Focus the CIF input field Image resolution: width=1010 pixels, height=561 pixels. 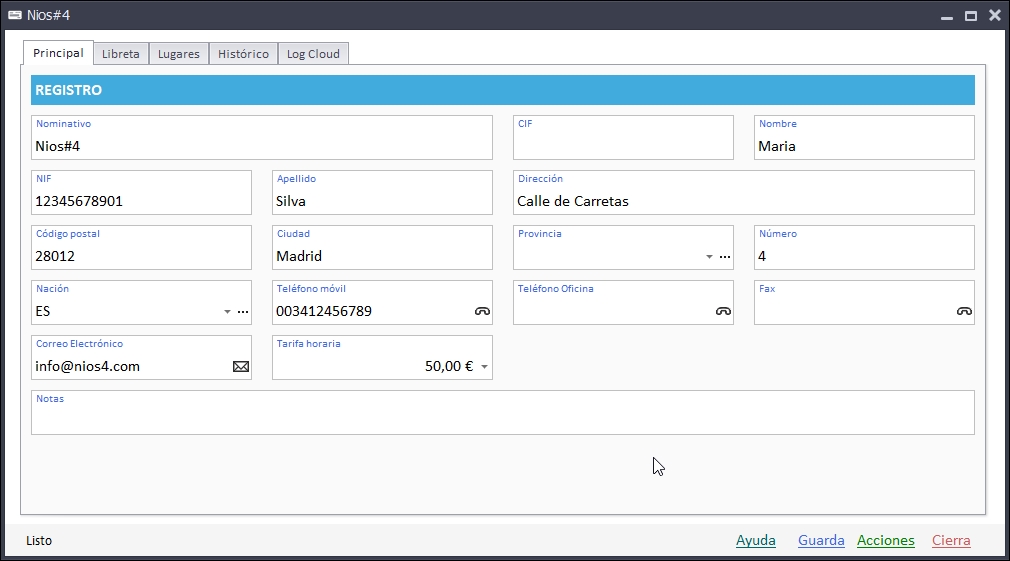pyautogui.click(x=622, y=146)
